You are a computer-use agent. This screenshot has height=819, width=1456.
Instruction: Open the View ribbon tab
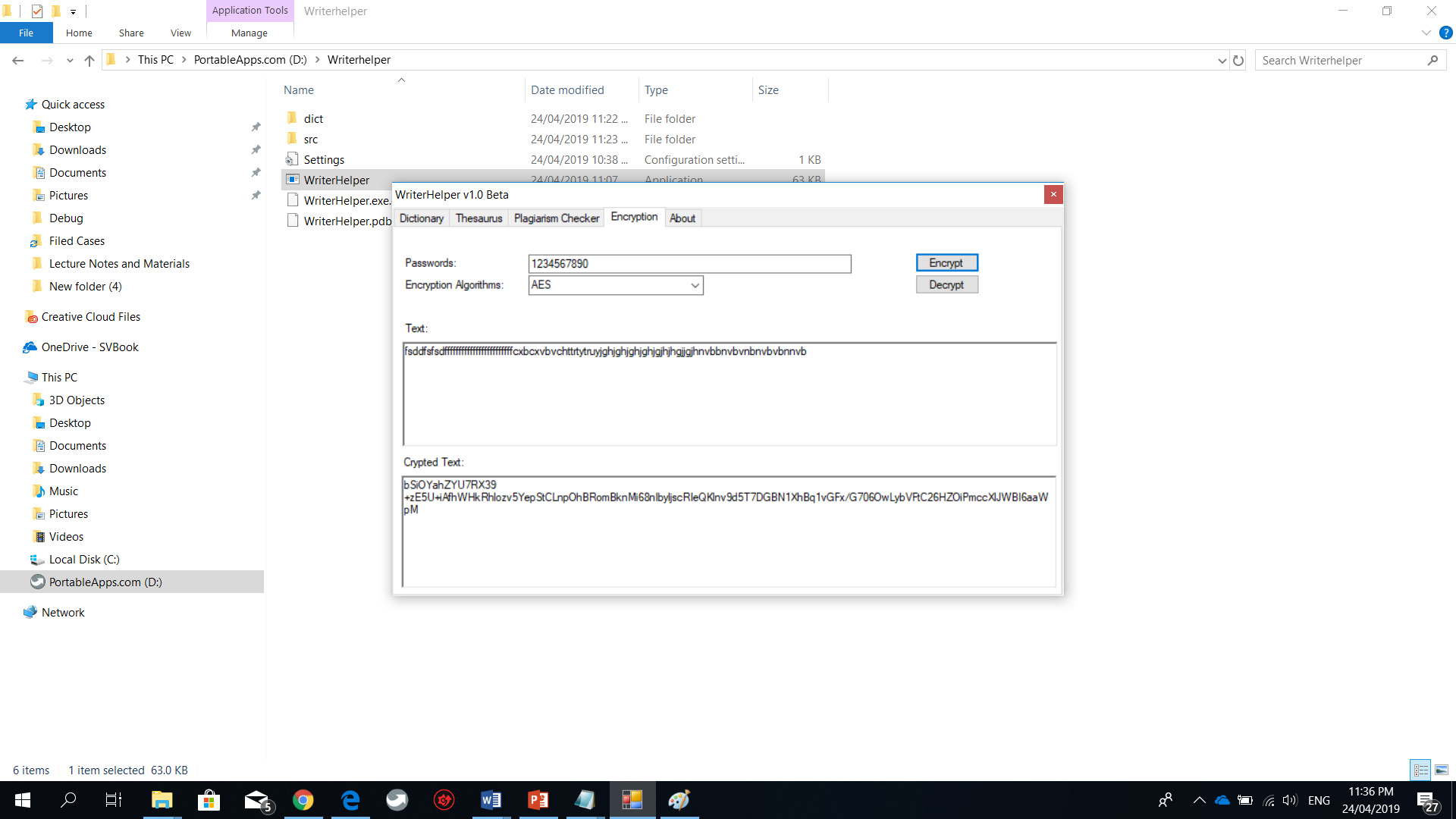tap(180, 33)
